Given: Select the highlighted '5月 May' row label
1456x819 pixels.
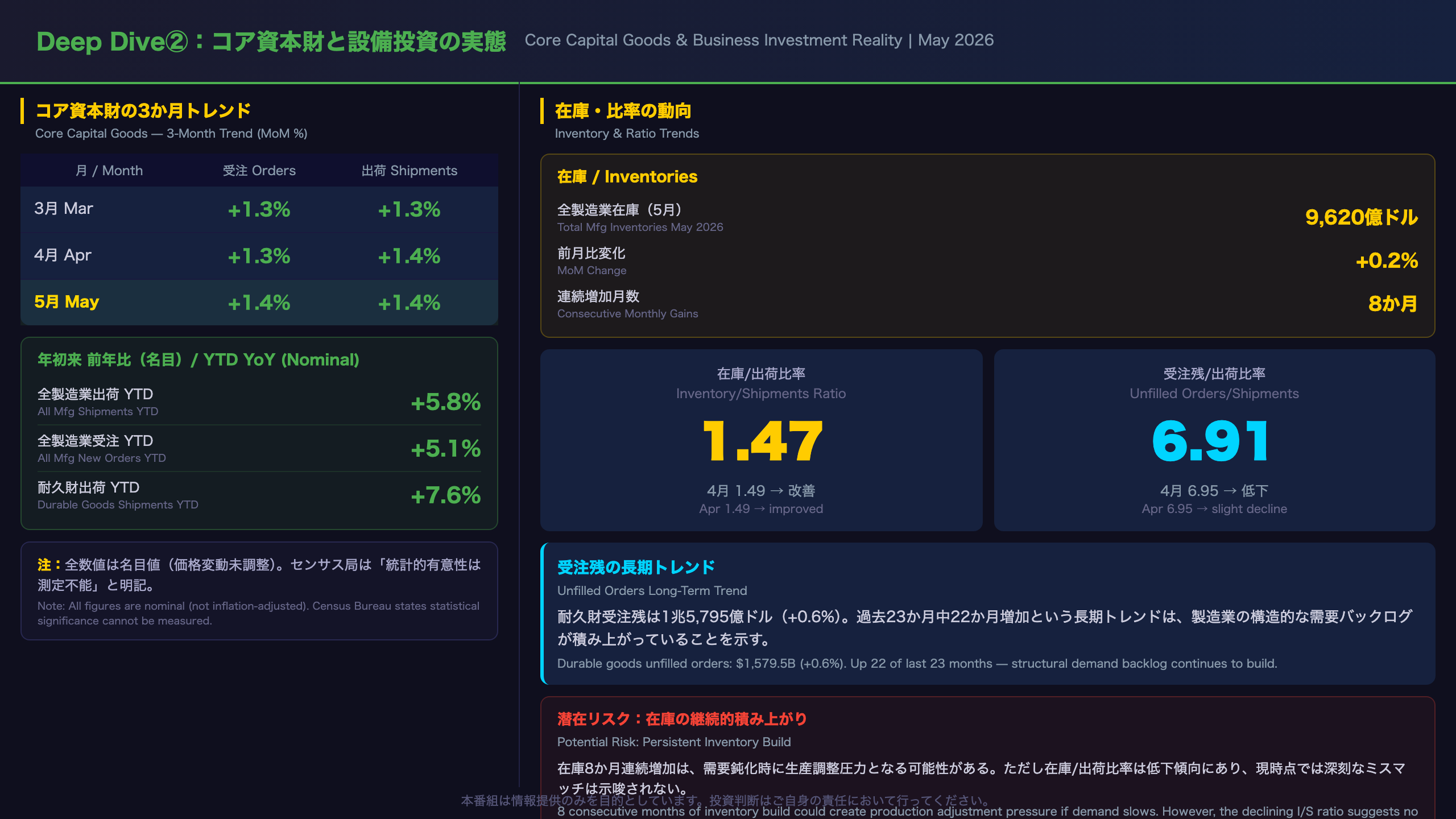Looking at the screenshot, I should (x=67, y=301).
